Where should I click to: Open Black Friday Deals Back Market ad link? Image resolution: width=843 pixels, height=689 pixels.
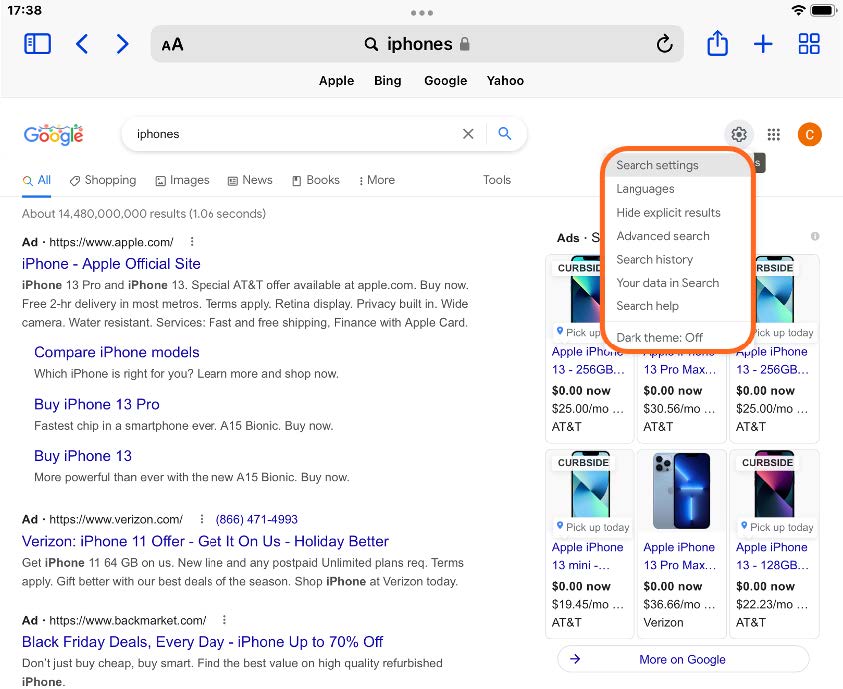(202, 642)
